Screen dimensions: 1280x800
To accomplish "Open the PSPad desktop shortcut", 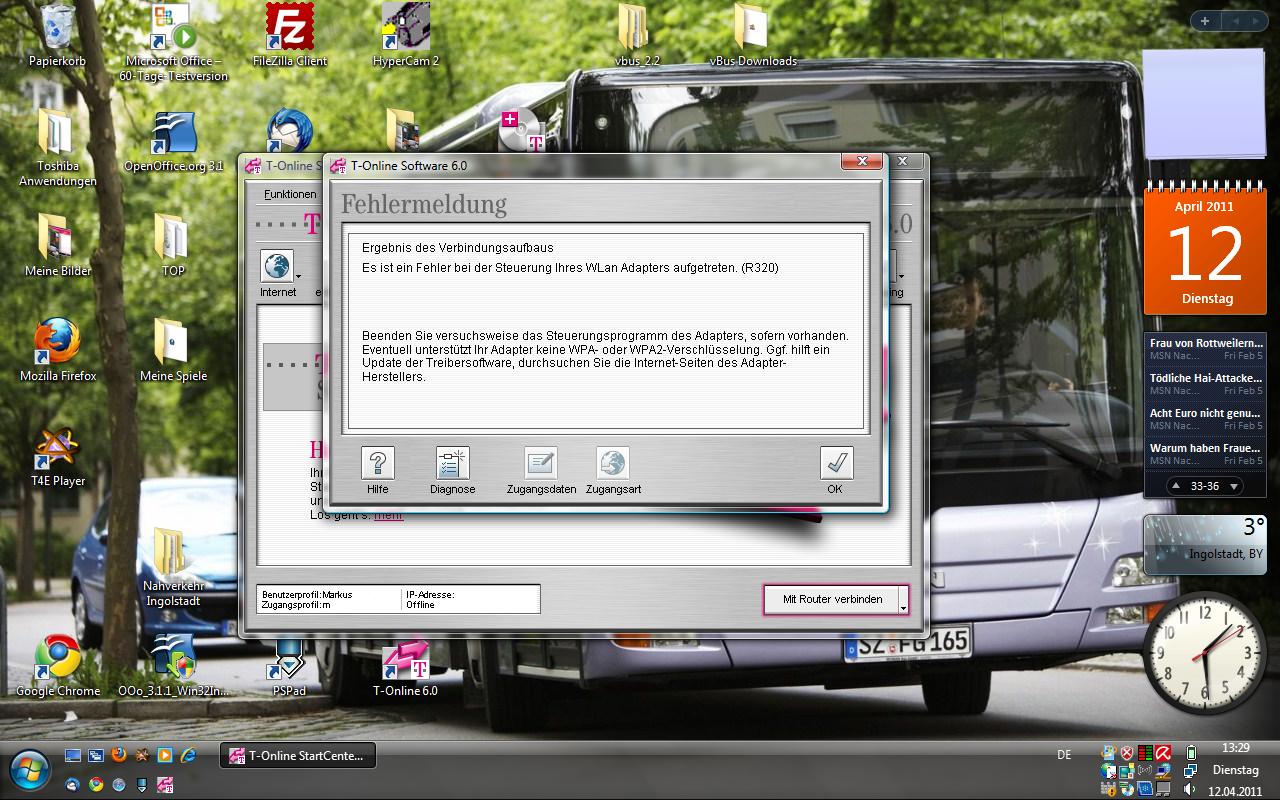I will pos(288,660).
